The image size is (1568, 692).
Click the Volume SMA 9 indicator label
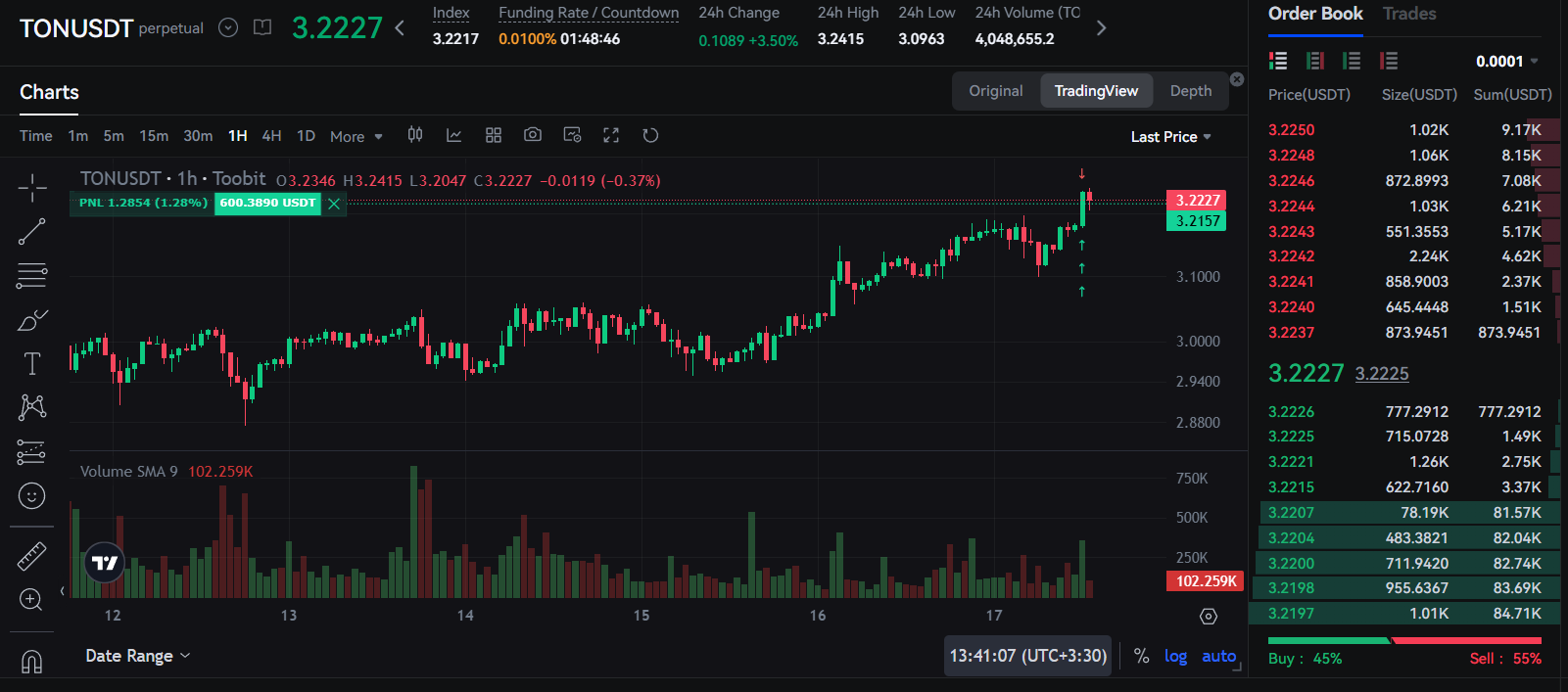coord(128,472)
